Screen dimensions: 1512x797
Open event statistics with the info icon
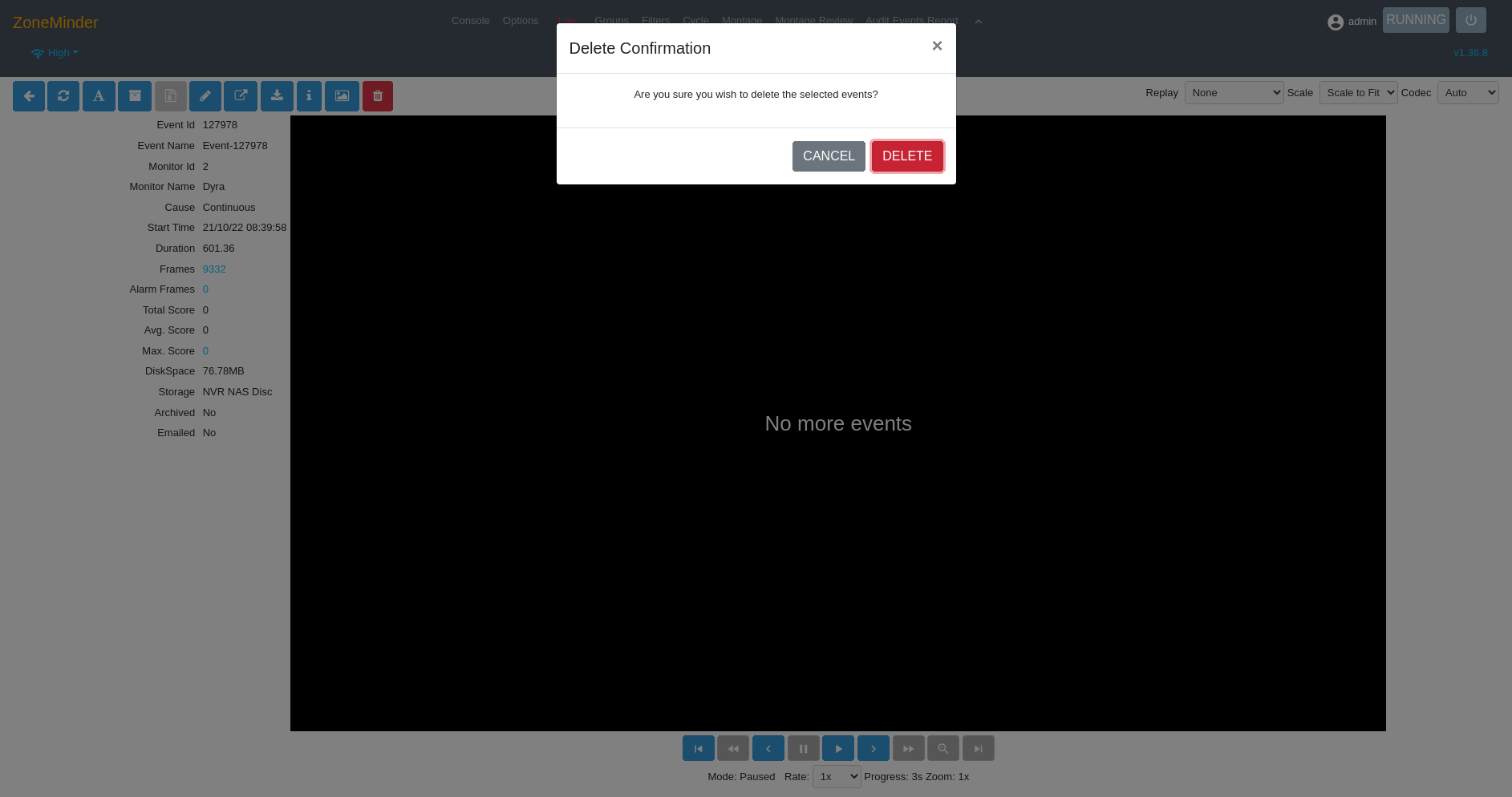(309, 95)
